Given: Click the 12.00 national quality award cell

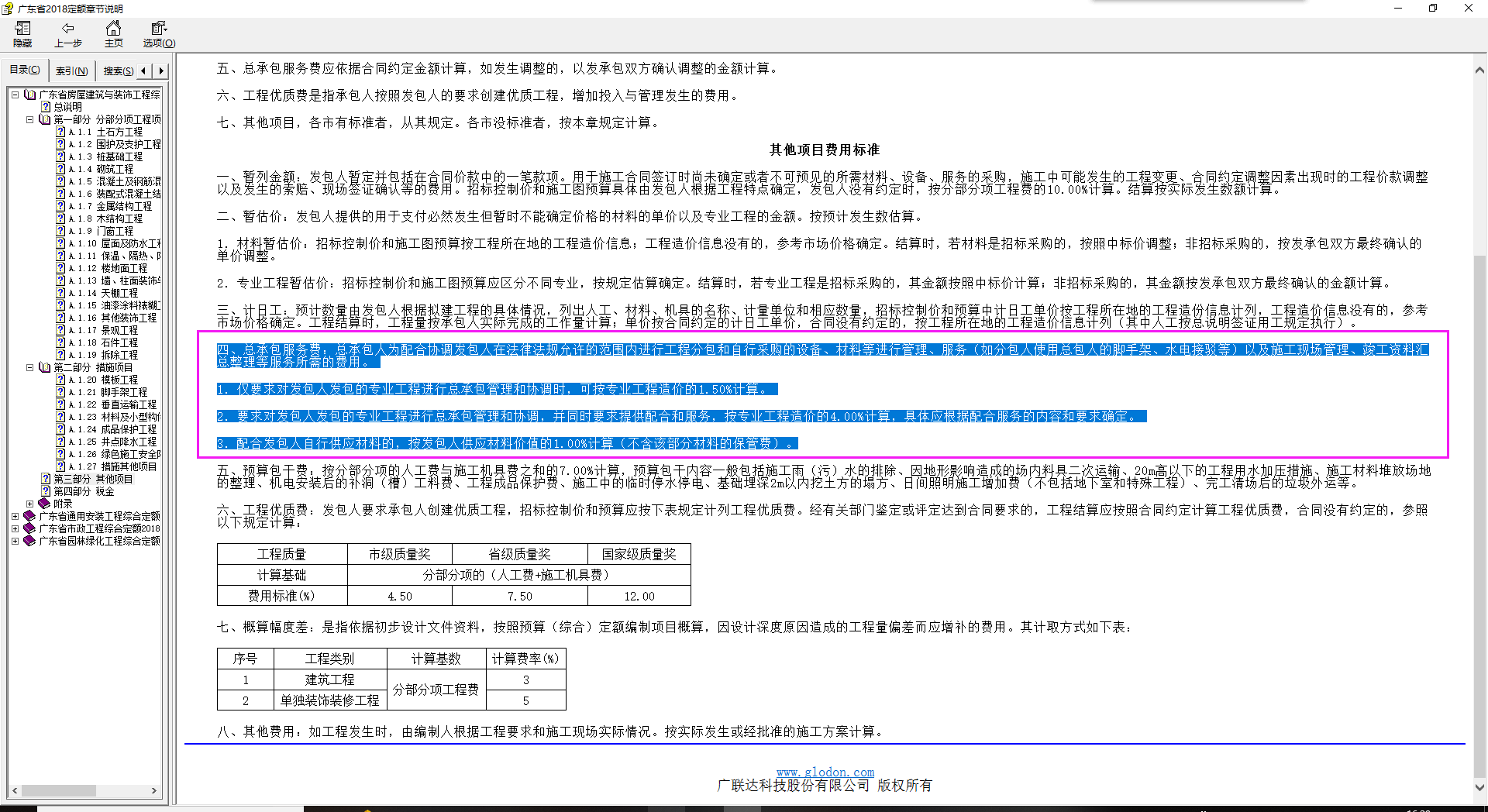Looking at the screenshot, I should [x=639, y=596].
